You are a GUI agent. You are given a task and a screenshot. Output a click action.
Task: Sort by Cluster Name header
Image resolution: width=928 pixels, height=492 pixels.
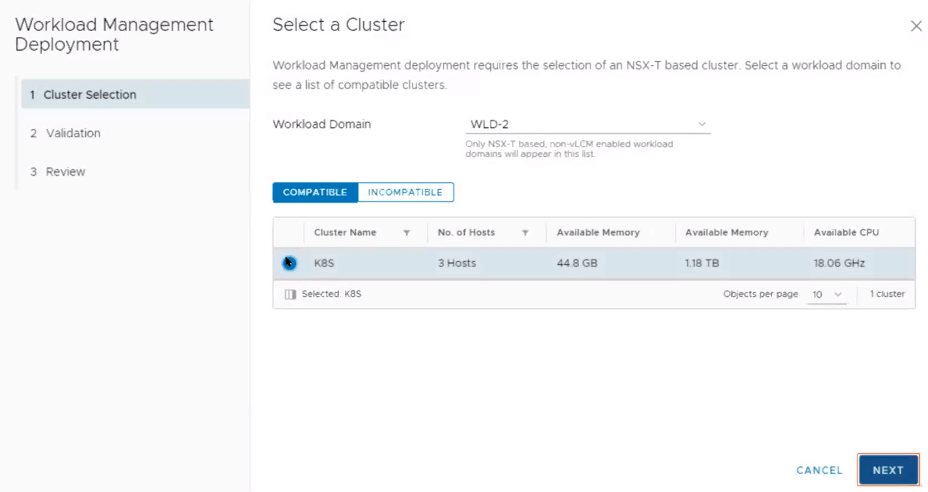click(x=345, y=233)
